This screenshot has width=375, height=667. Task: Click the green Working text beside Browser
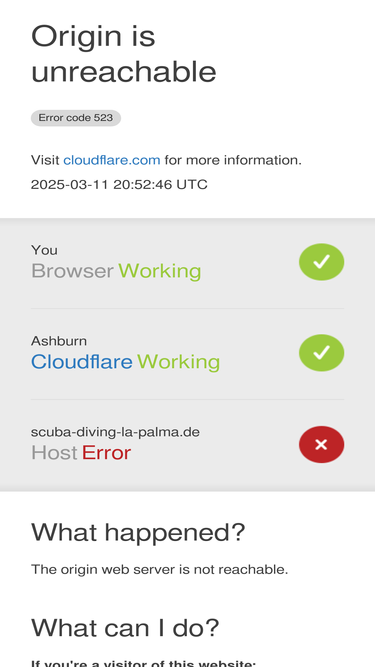pos(159,271)
